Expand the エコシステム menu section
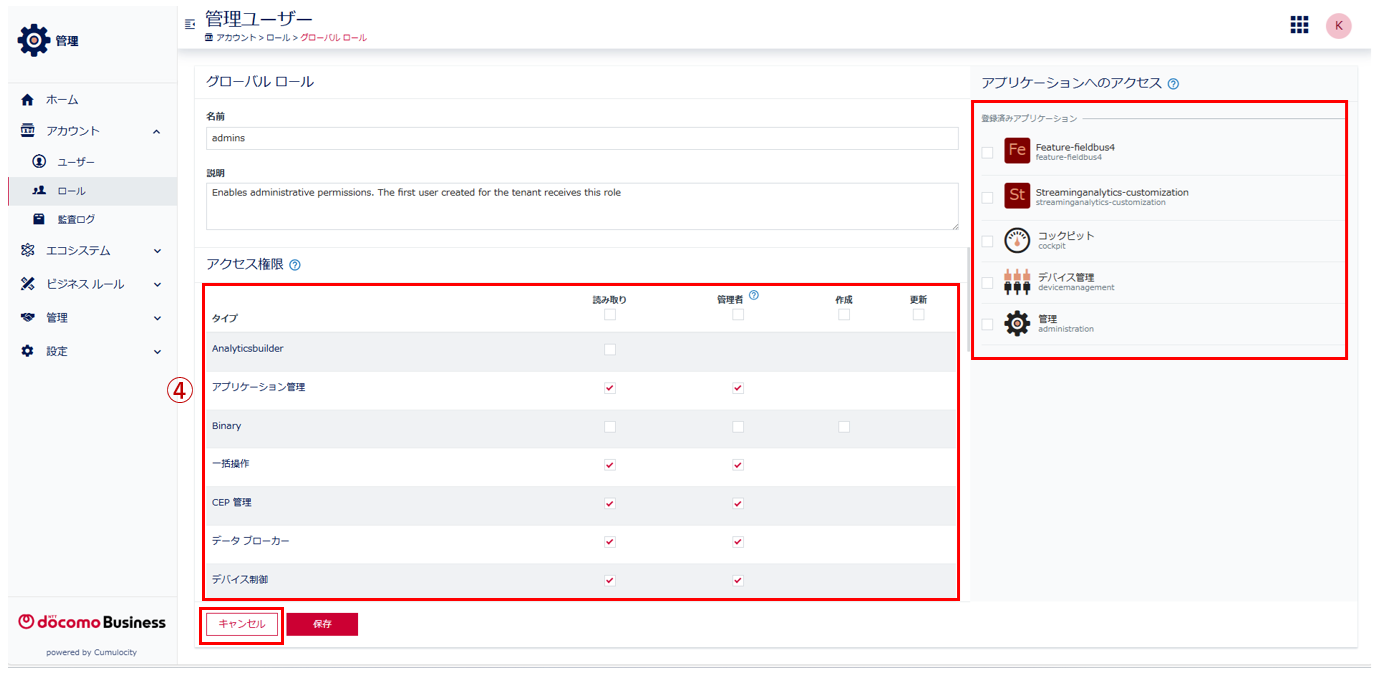The width and height of the screenshot is (1384, 673). pyautogui.click(x=92, y=251)
